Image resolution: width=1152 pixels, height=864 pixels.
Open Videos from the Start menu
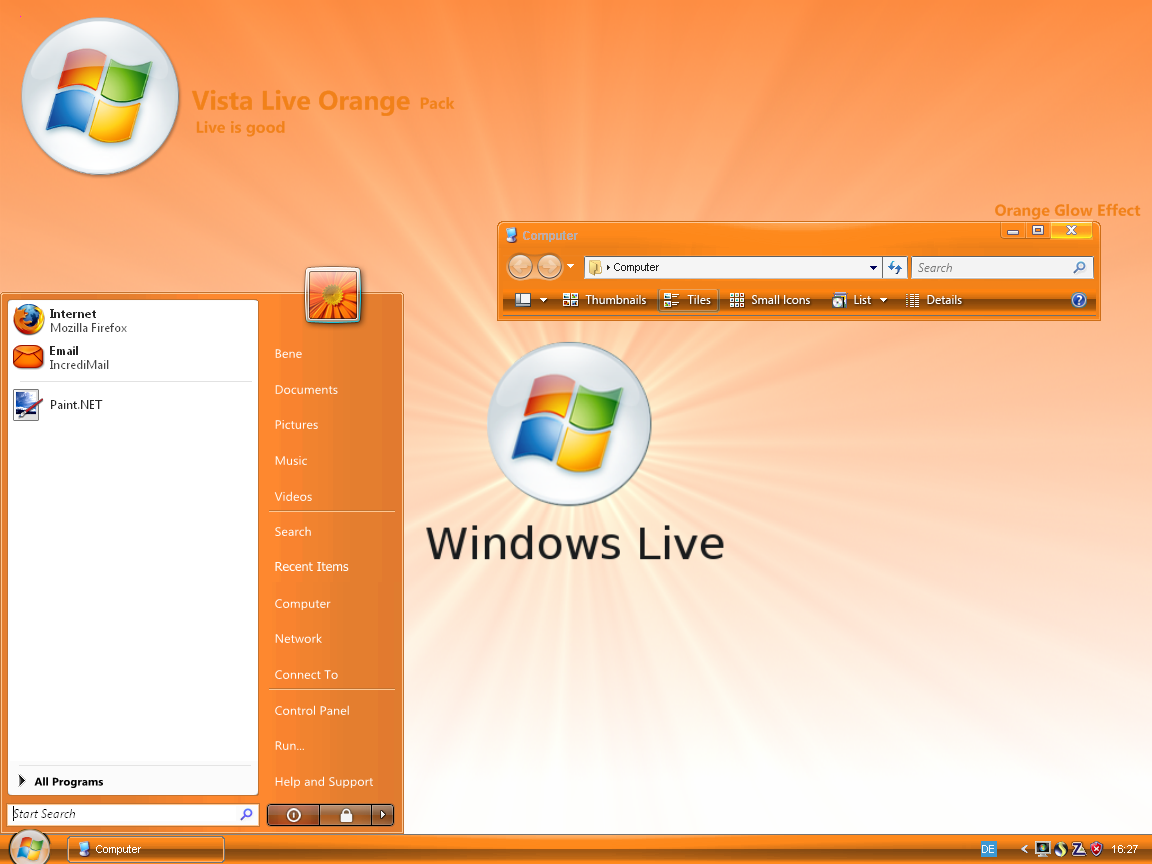pos(293,497)
